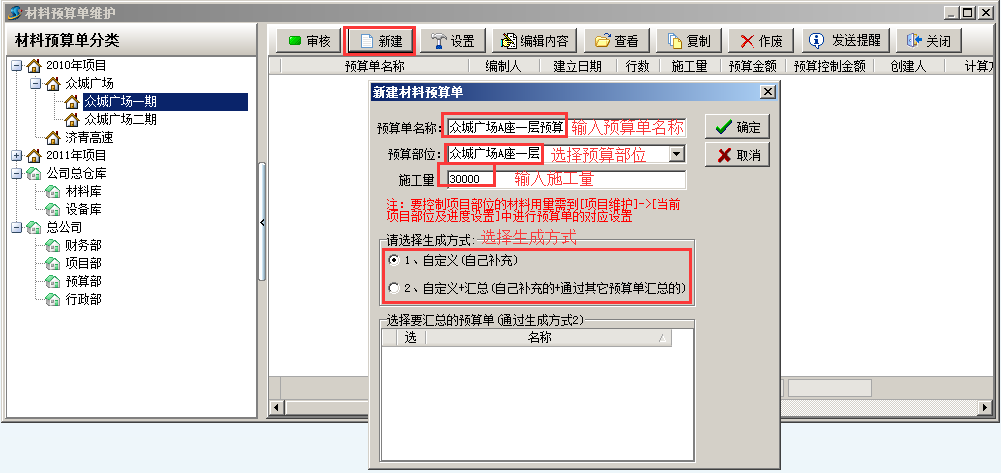Void the record with 作废 button
The height and width of the screenshot is (473, 1001).
(x=761, y=41)
